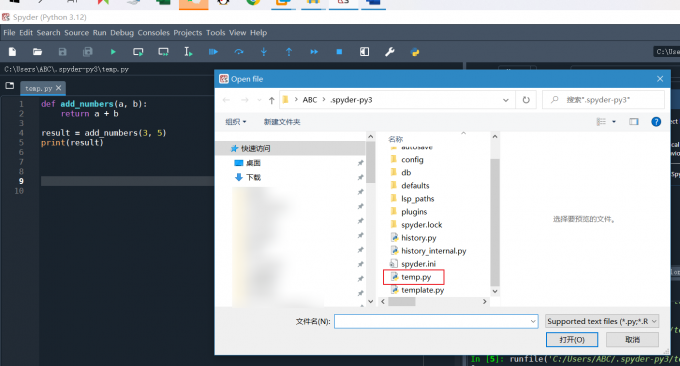
Task: Open Preferences with the wrench icon
Action: coord(389,52)
